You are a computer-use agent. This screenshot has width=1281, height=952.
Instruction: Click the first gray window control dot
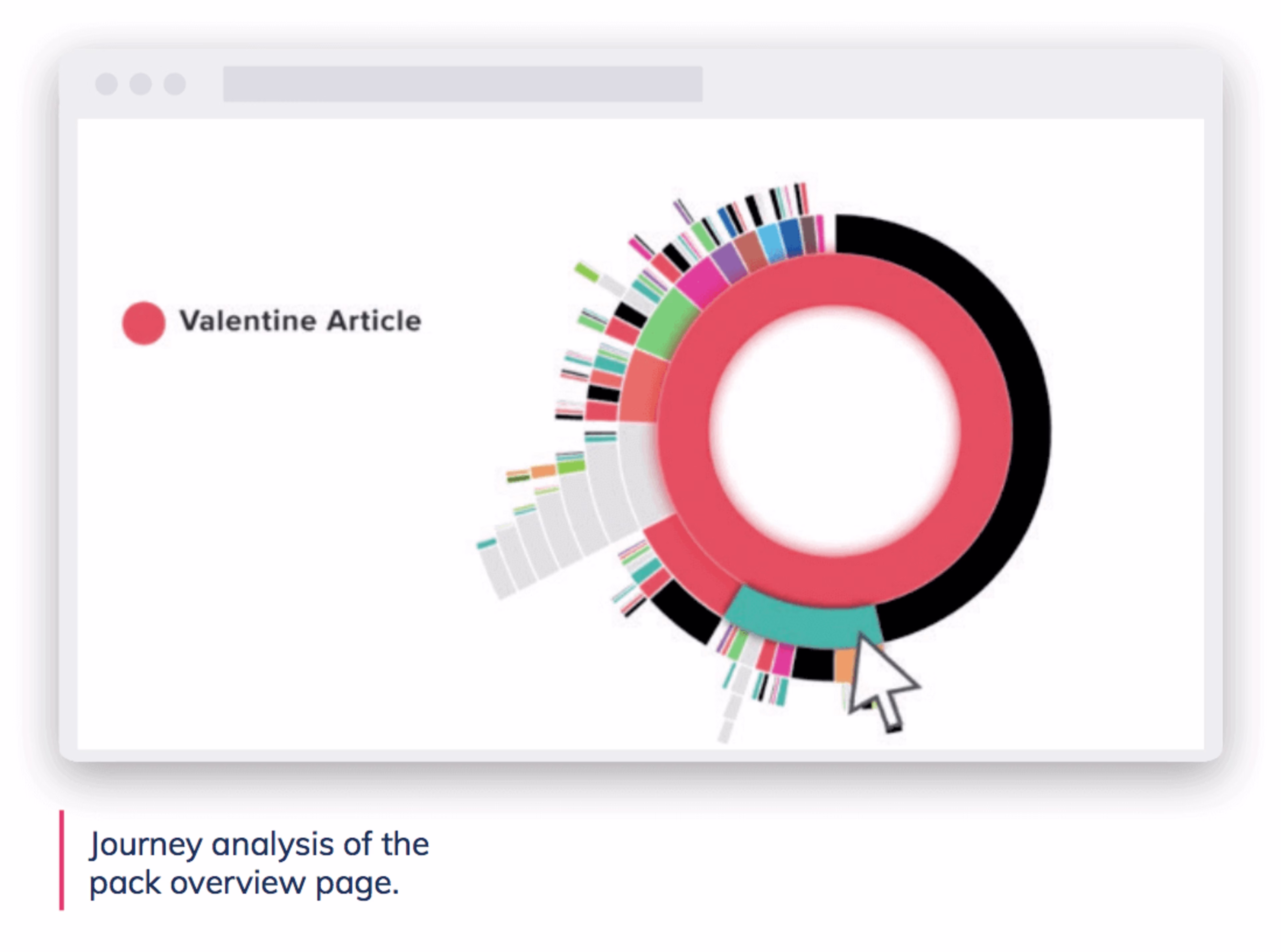[x=107, y=84]
